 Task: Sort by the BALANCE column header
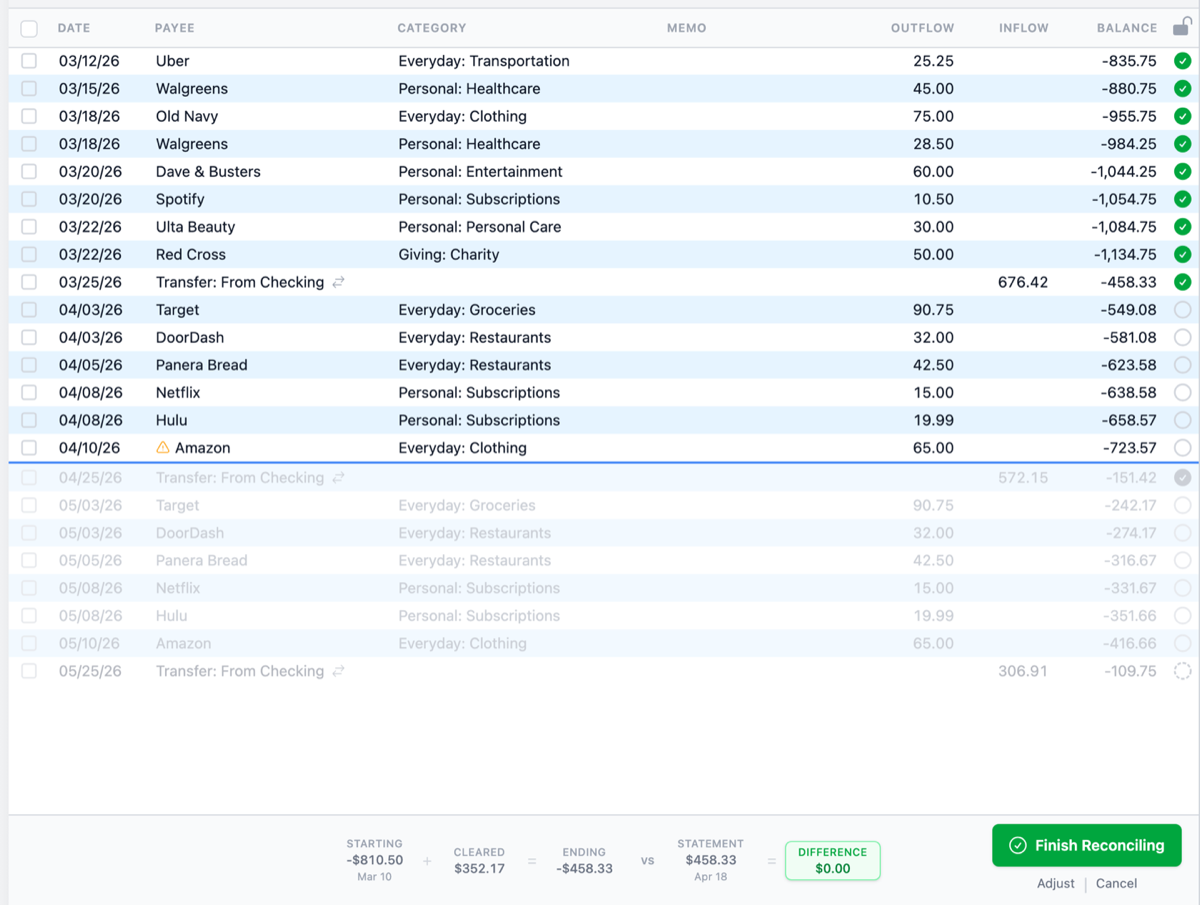(1126, 28)
